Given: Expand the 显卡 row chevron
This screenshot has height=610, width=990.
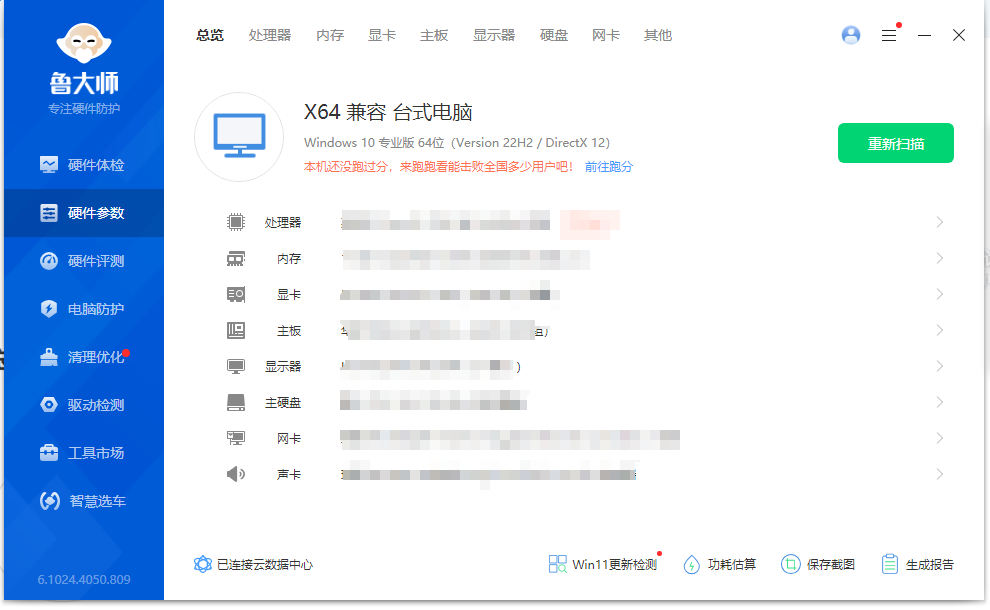Looking at the screenshot, I should click(x=939, y=294).
